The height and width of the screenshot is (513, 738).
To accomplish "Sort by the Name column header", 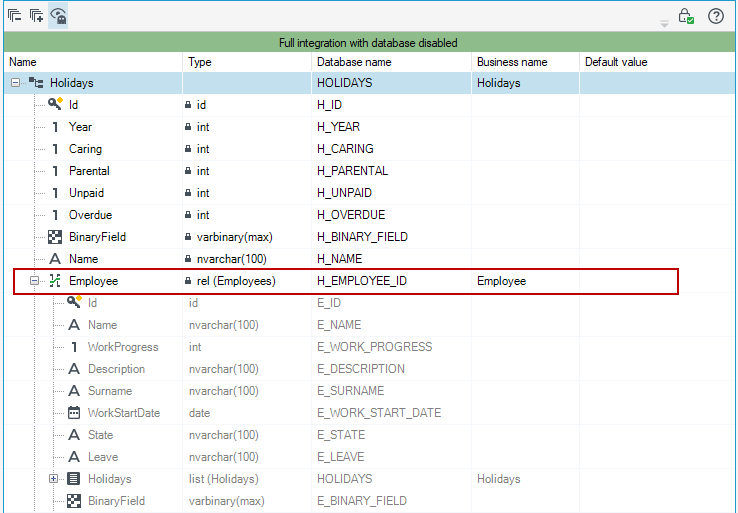I will [93, 62].
